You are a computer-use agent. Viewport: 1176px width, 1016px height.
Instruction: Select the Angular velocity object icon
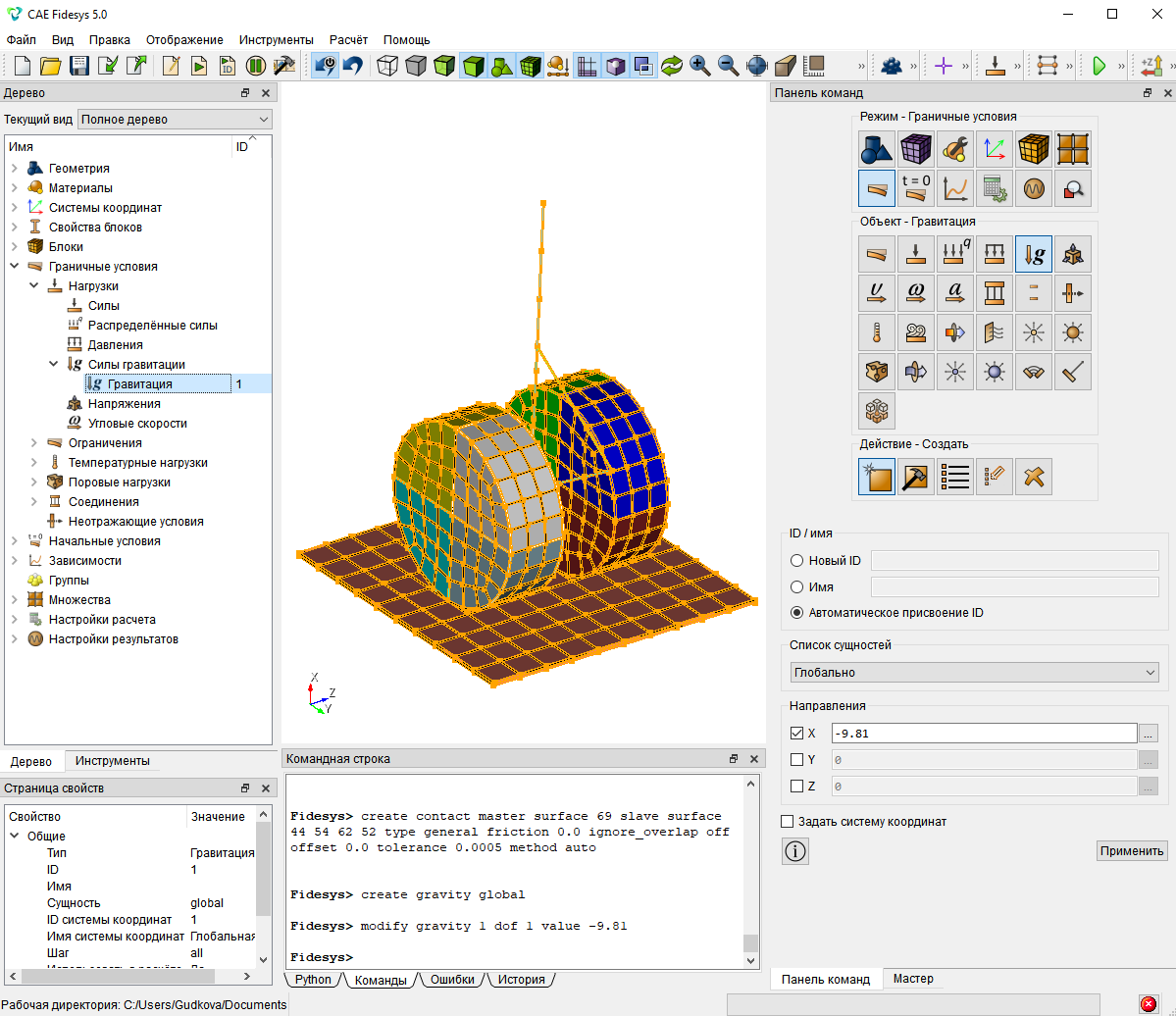click(916, 293)
